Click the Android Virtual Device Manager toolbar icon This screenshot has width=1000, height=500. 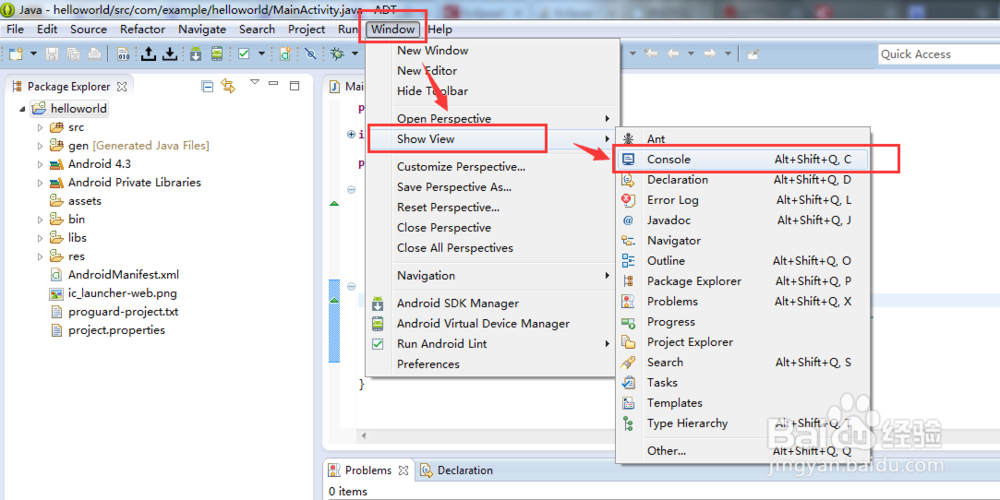pyautogui.click(x=217, y=54)
